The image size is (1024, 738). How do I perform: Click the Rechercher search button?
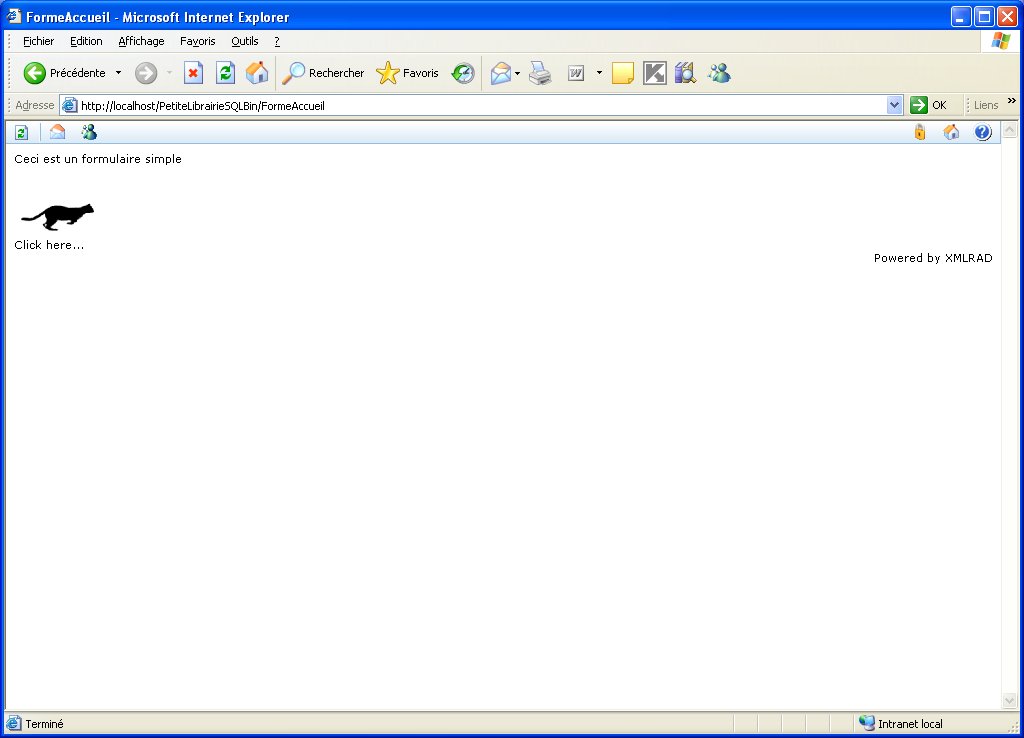coord(323,73)
